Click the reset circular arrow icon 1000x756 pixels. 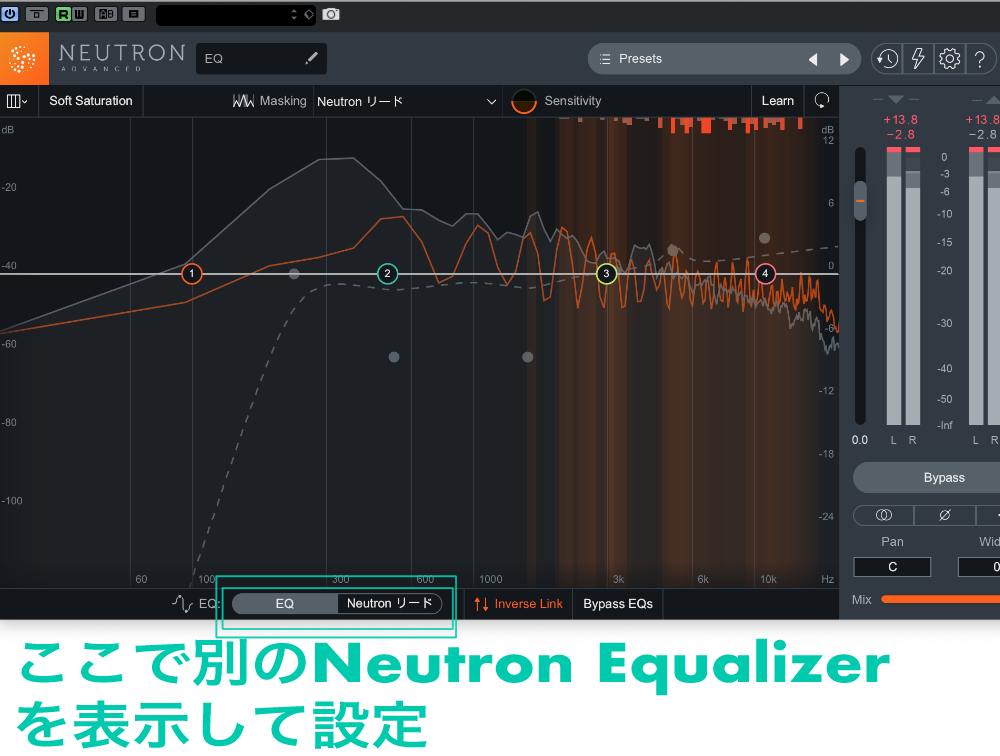click(821, 100)
